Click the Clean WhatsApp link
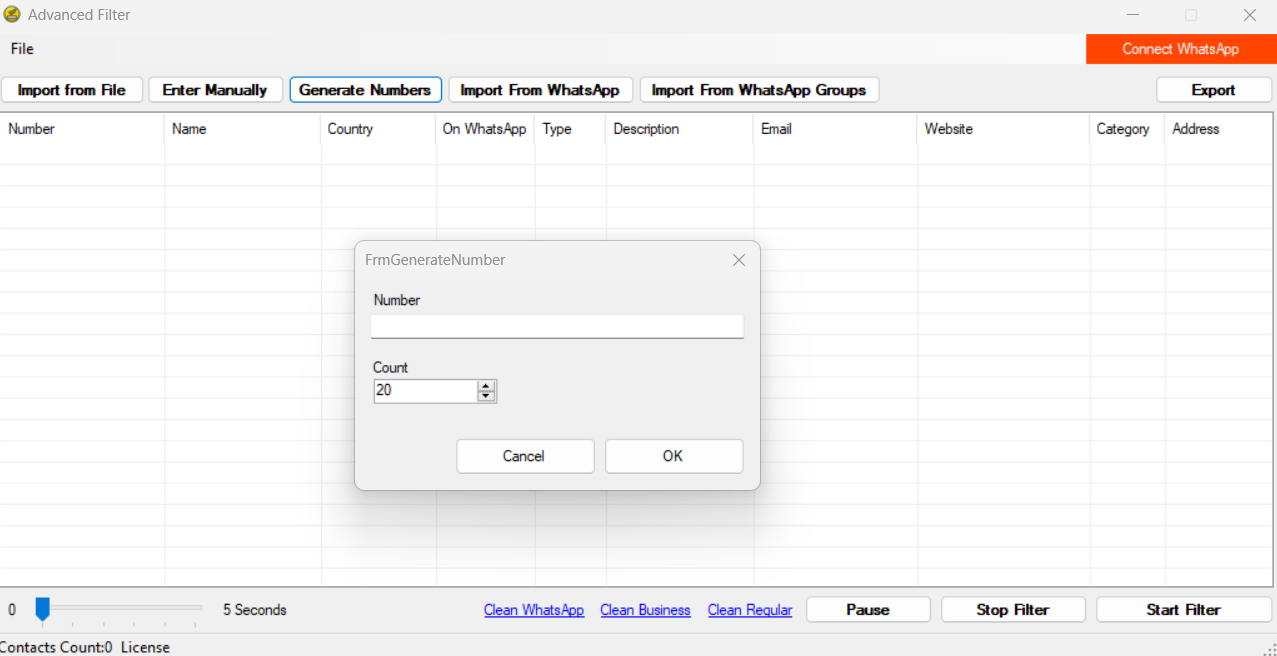The width and height of the screenshot is (1277, 656). tap(534, 610)
